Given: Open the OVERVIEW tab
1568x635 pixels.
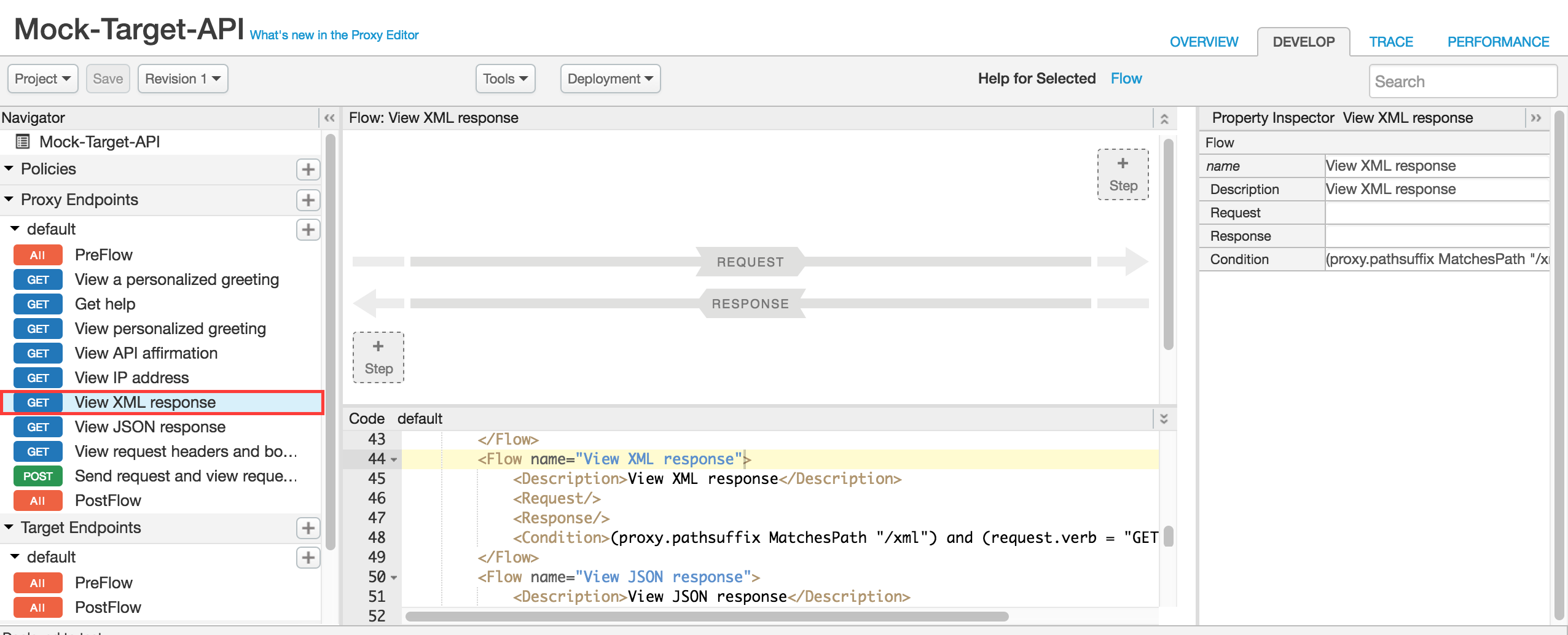Looking at the screenshot, I should pos(1203,41).
